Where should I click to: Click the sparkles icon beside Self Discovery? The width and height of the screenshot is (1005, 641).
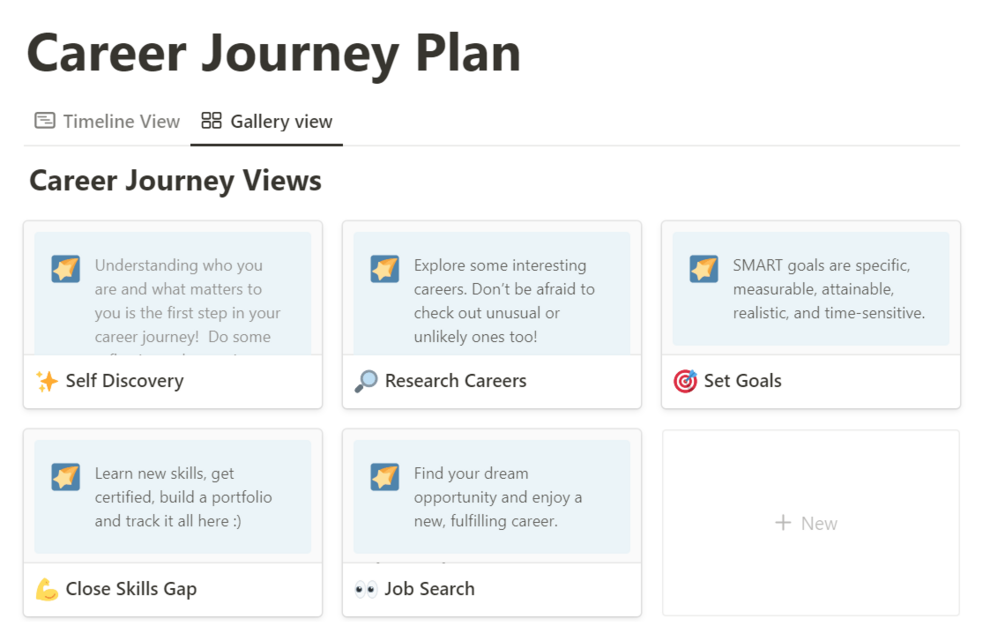tap(47, 381)
